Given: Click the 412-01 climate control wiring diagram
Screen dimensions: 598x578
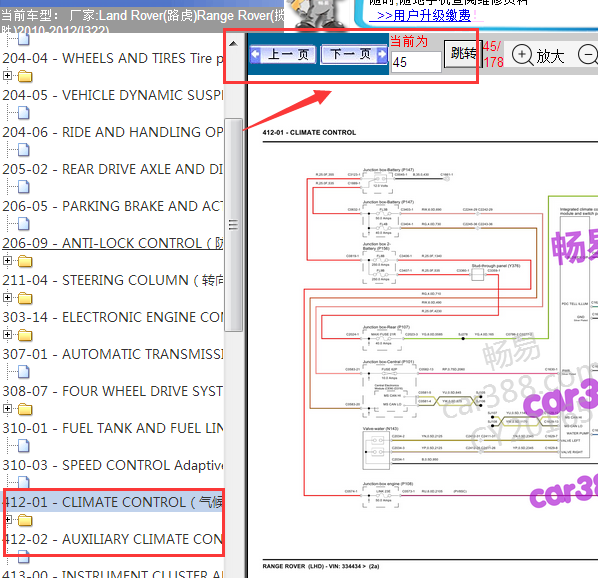Looking at the screenshot, I should pyautogui.click(x=450, y=337).
